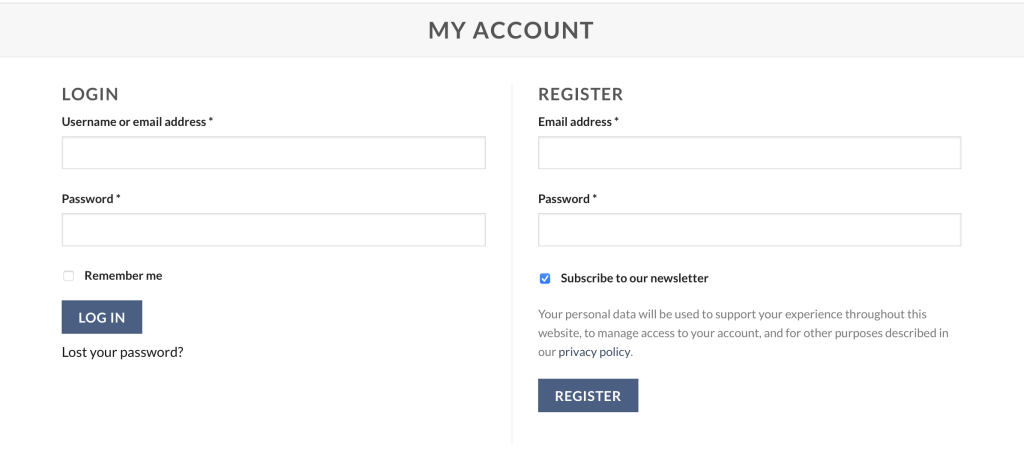Click the REGISTER section heading
The width and height of the screenshot is (1024, 449).
(580, 94)
